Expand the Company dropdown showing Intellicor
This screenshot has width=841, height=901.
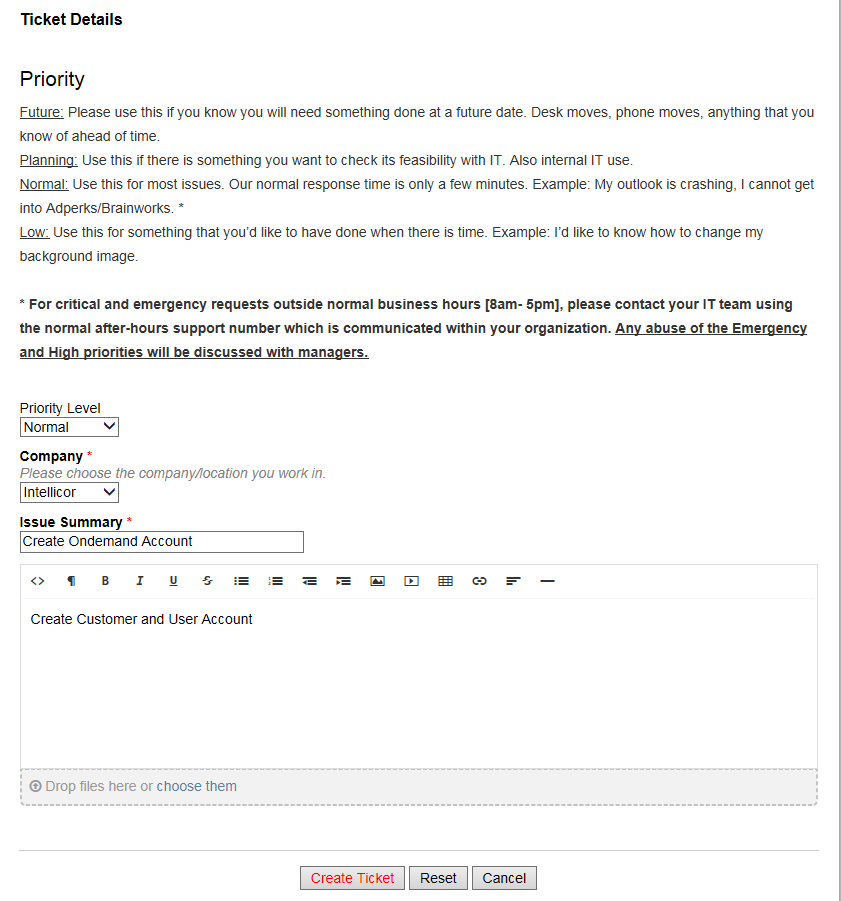point(69,492)
